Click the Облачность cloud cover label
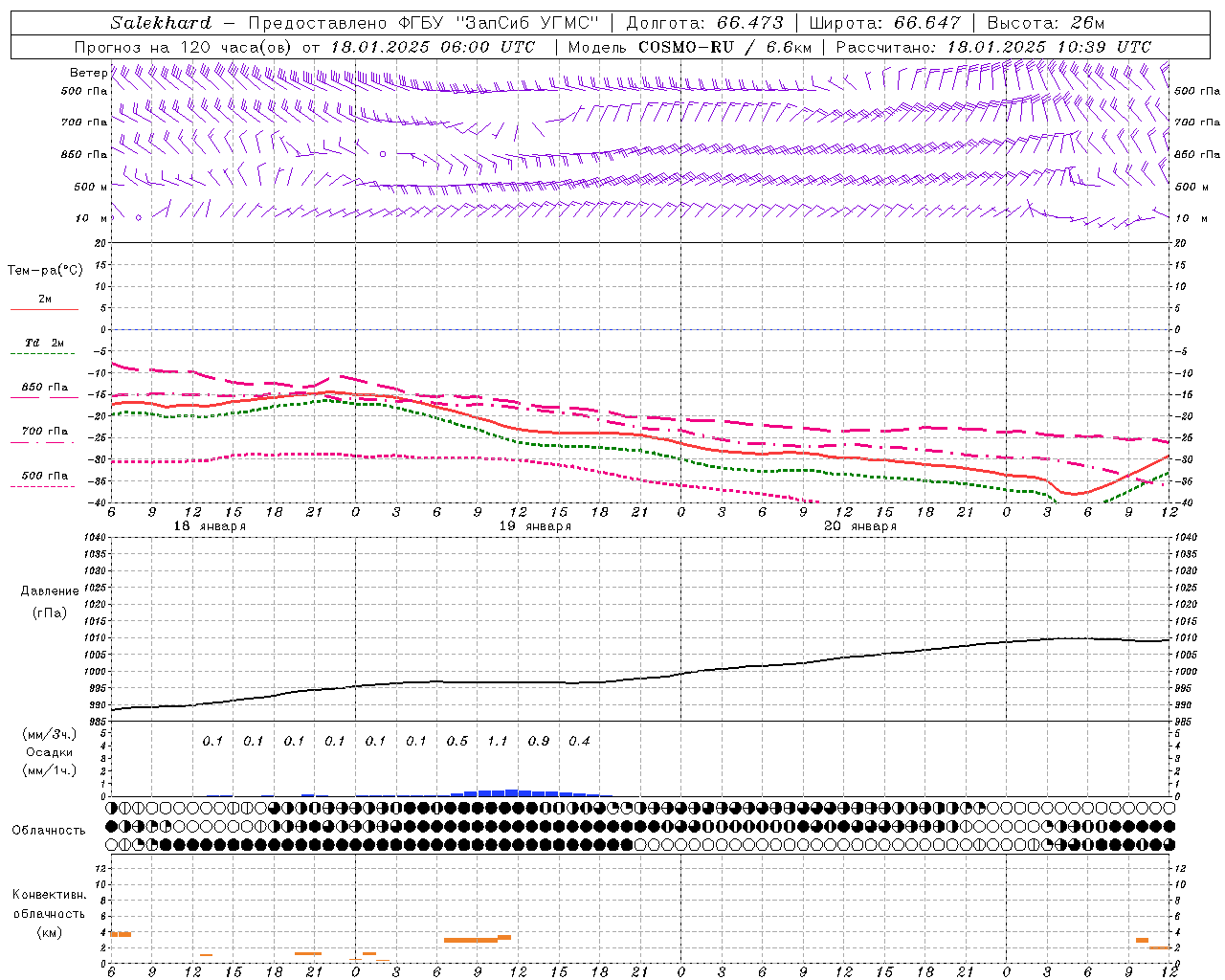The height and width of the screenshot is (980, 1225). tap(49, 831)
